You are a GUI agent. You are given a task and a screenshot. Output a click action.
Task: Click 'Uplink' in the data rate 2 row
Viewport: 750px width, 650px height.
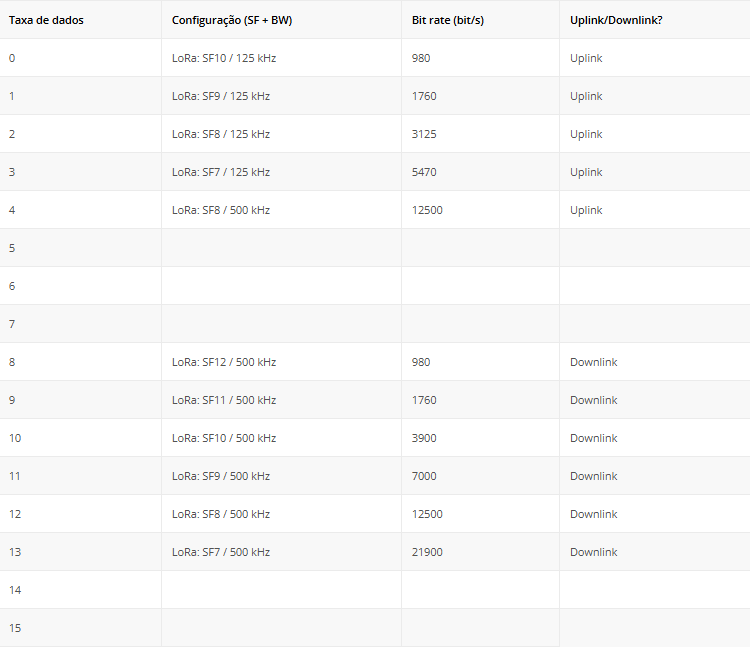coord(586,134)
